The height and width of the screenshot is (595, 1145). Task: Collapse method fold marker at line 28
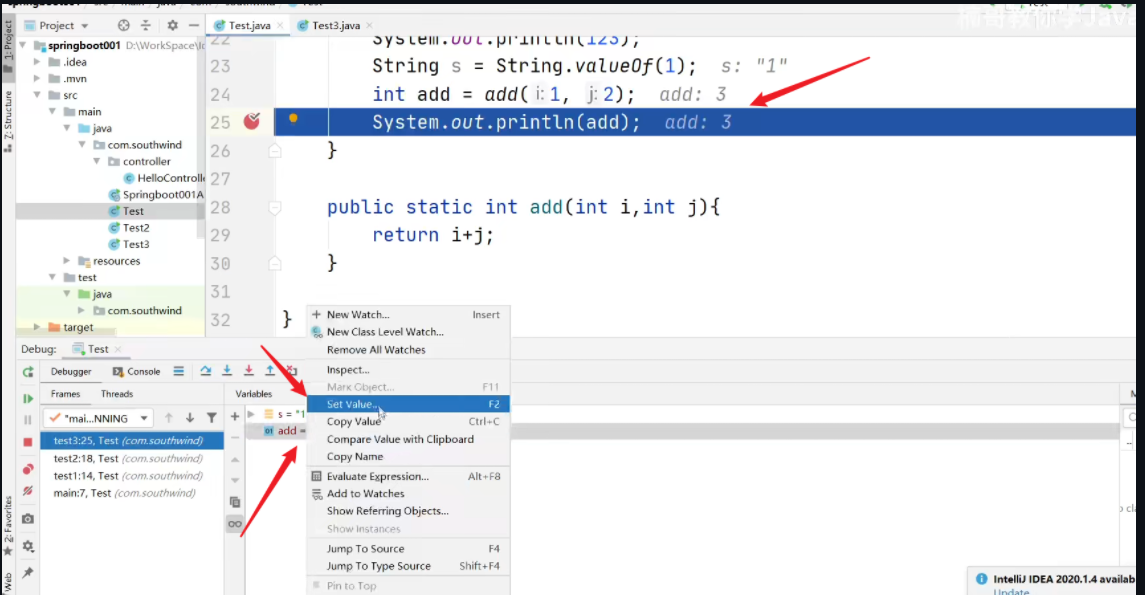[x=275, y=208]
